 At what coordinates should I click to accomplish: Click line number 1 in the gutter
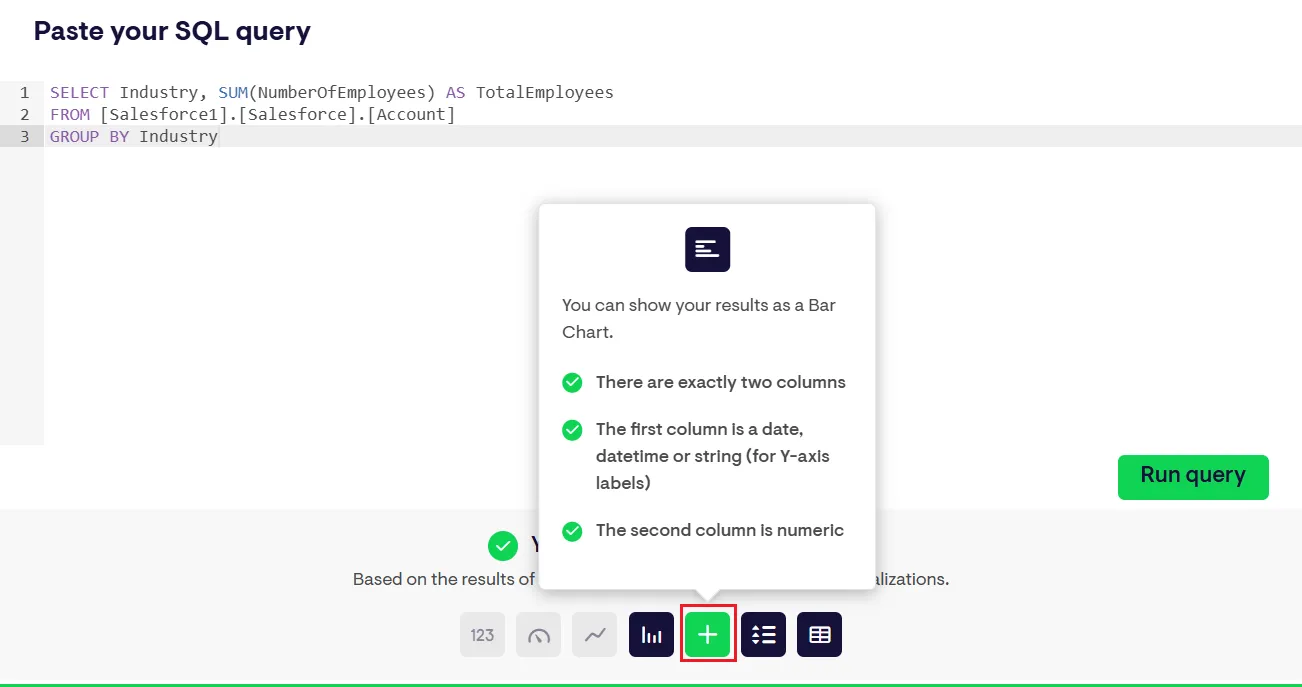click(24, 93)
